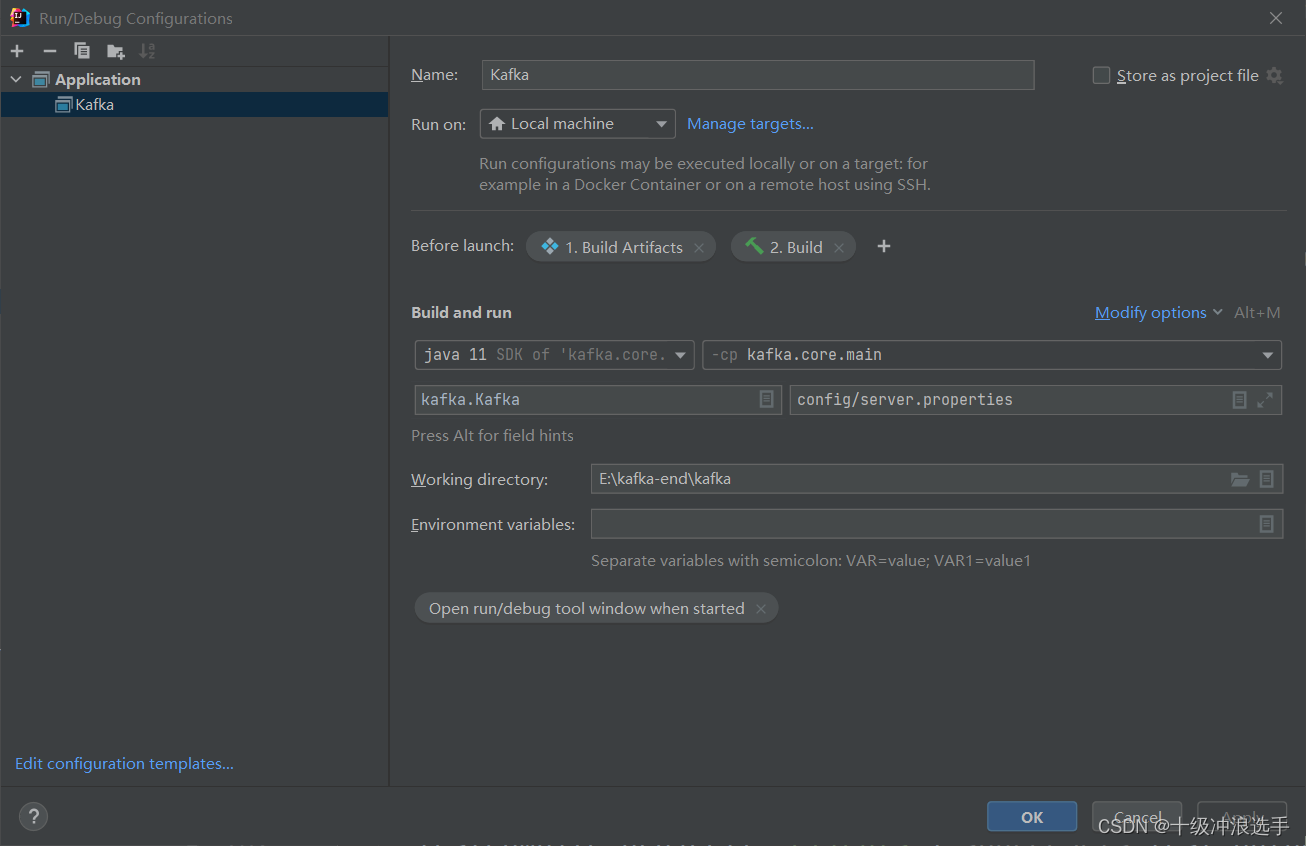The width and height of the screenshot is (1306, 846).
Task: Remove the Build Artifacts before-launch task
Action: [x=699, y=248]
